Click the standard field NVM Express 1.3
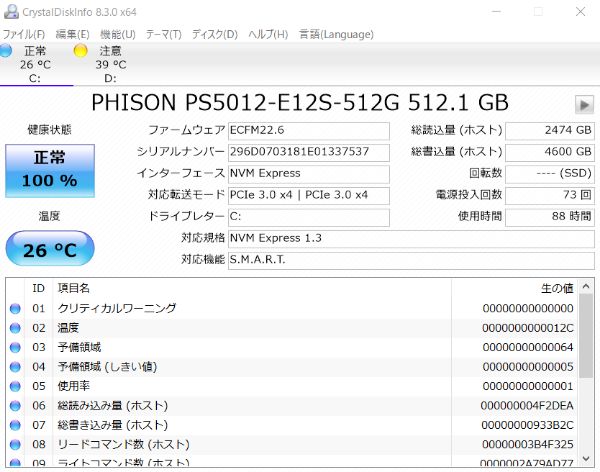This screenshot has width=600, height=472. 411,238
